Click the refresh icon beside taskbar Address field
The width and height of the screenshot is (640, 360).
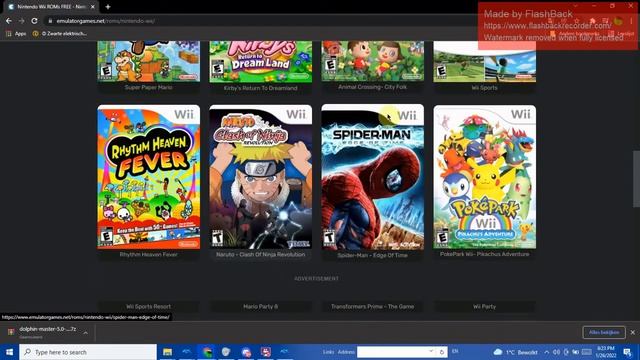(442, 352)
